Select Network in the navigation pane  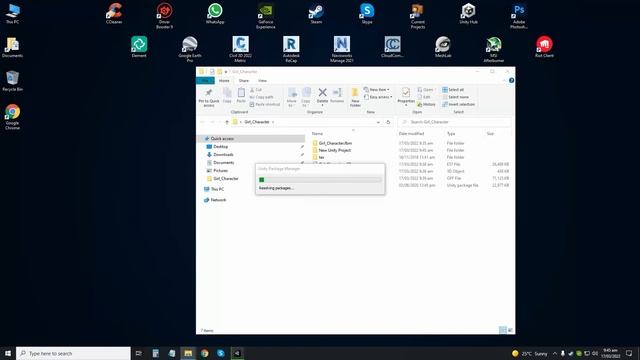[215, 200]
